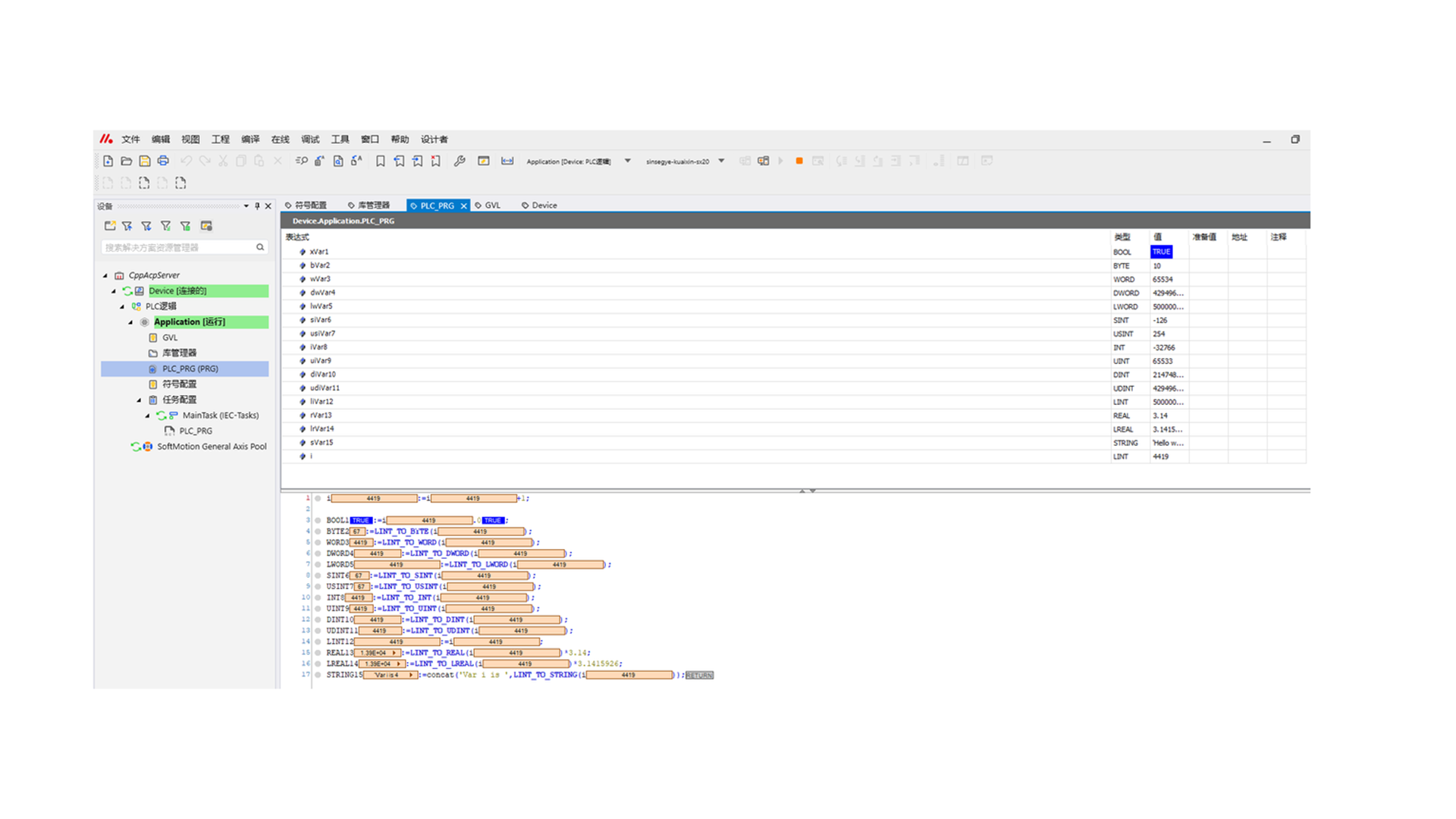Click the solution explorer search field
Image resolution: width=1456 pixels, height=819 pixels.
click(x=178, y=247)
